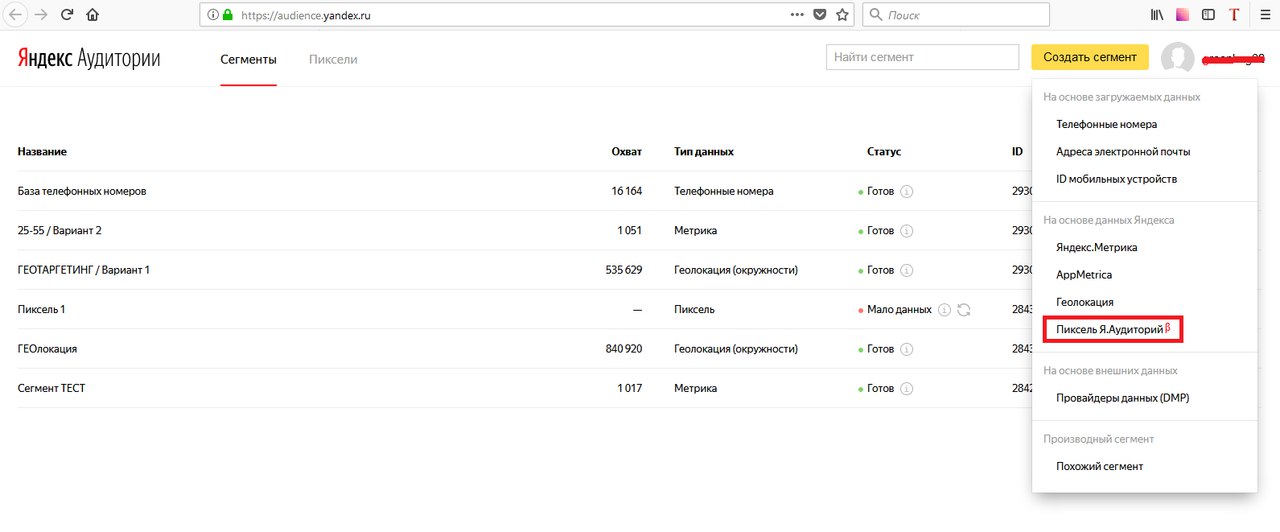Click the pink gradient extension icon

[x=1183, y=15]
